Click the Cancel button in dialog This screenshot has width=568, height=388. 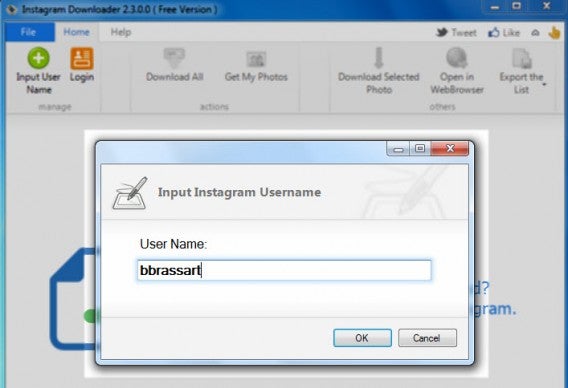[427, 338]
